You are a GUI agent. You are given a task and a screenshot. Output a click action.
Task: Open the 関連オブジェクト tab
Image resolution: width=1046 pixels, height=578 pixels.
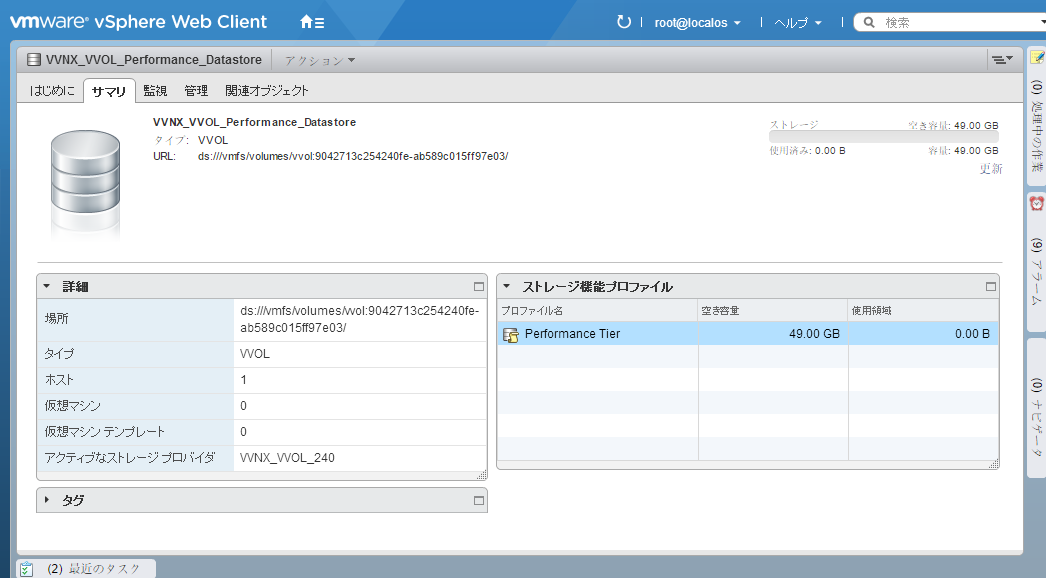266,91
